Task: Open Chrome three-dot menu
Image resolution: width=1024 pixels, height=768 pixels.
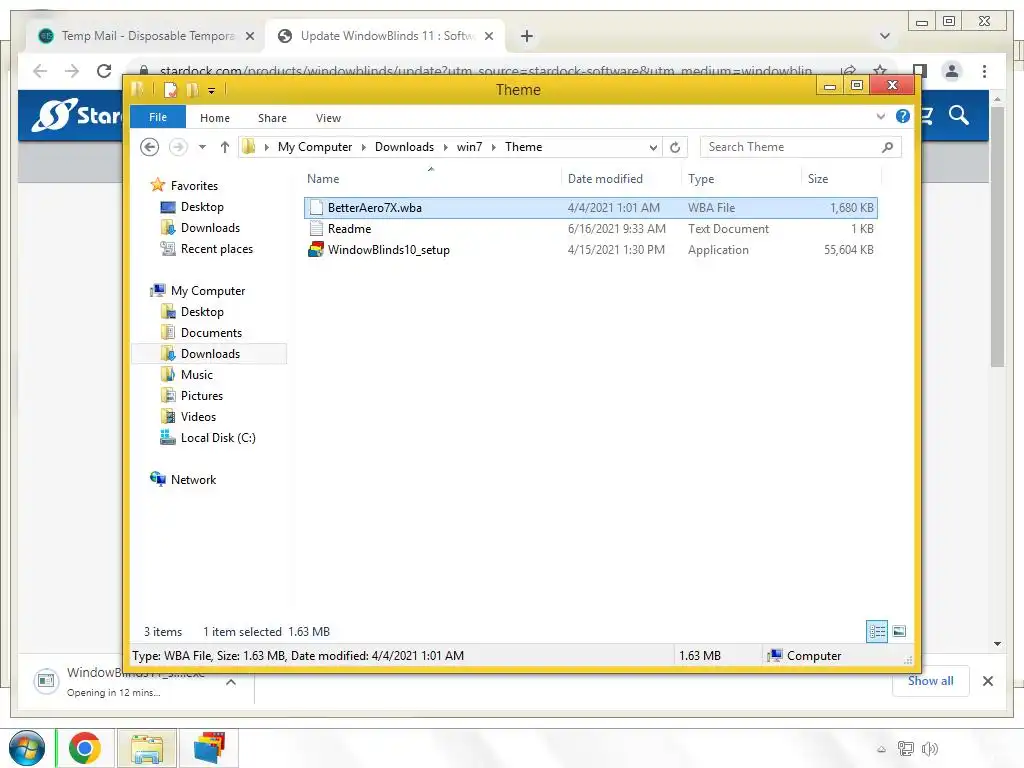Action: [984, 71]
